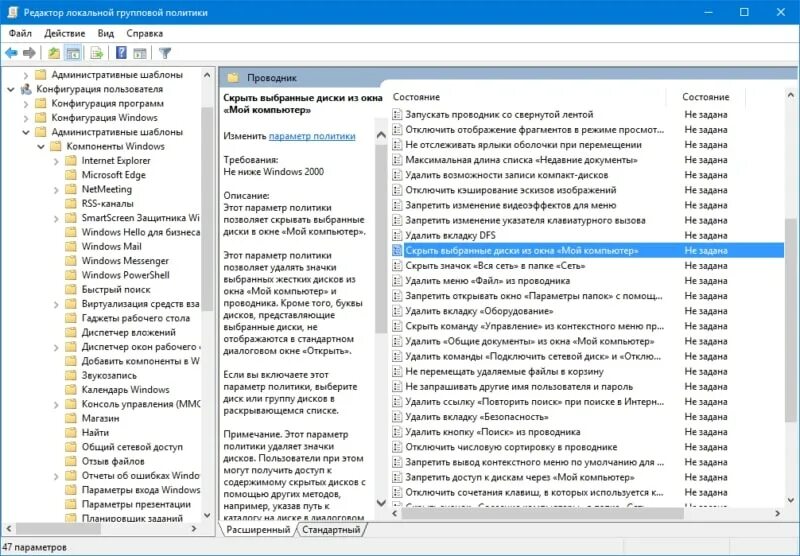Viewport: 800px width, 556px height.
Task: Sort by the right Состояние column header
Action: 706,97
